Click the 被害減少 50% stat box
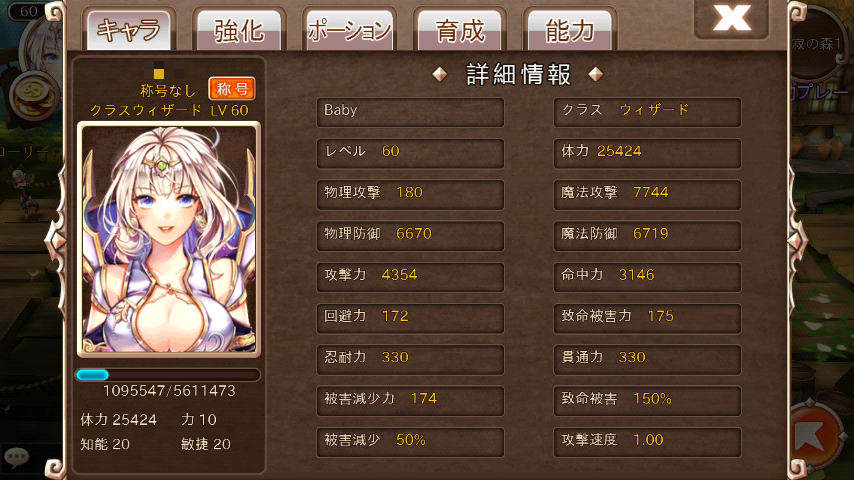Image resolution: width=854 pixels, height=480 pixels. (410, 442)
